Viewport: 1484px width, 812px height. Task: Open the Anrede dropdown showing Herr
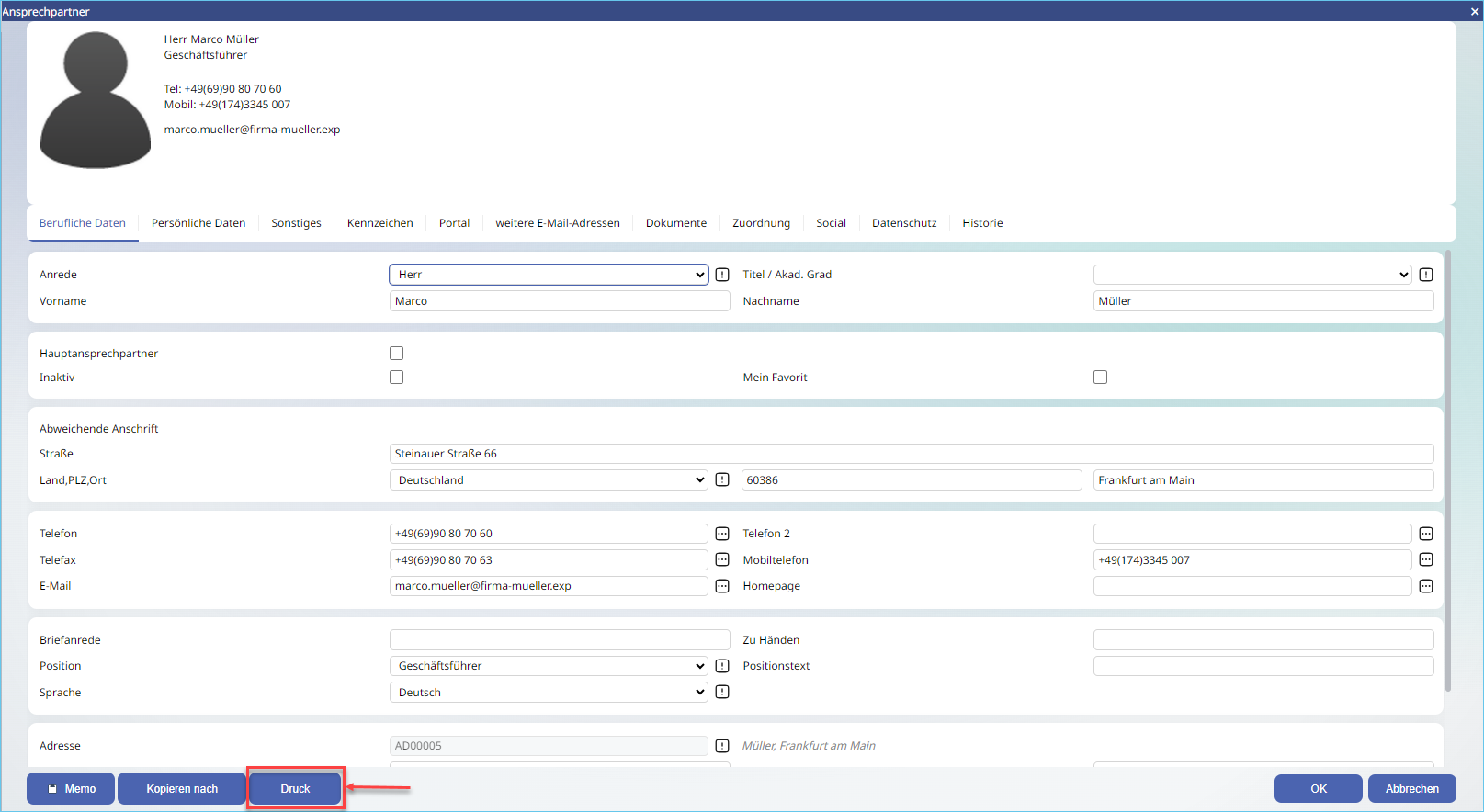[549, 275]
